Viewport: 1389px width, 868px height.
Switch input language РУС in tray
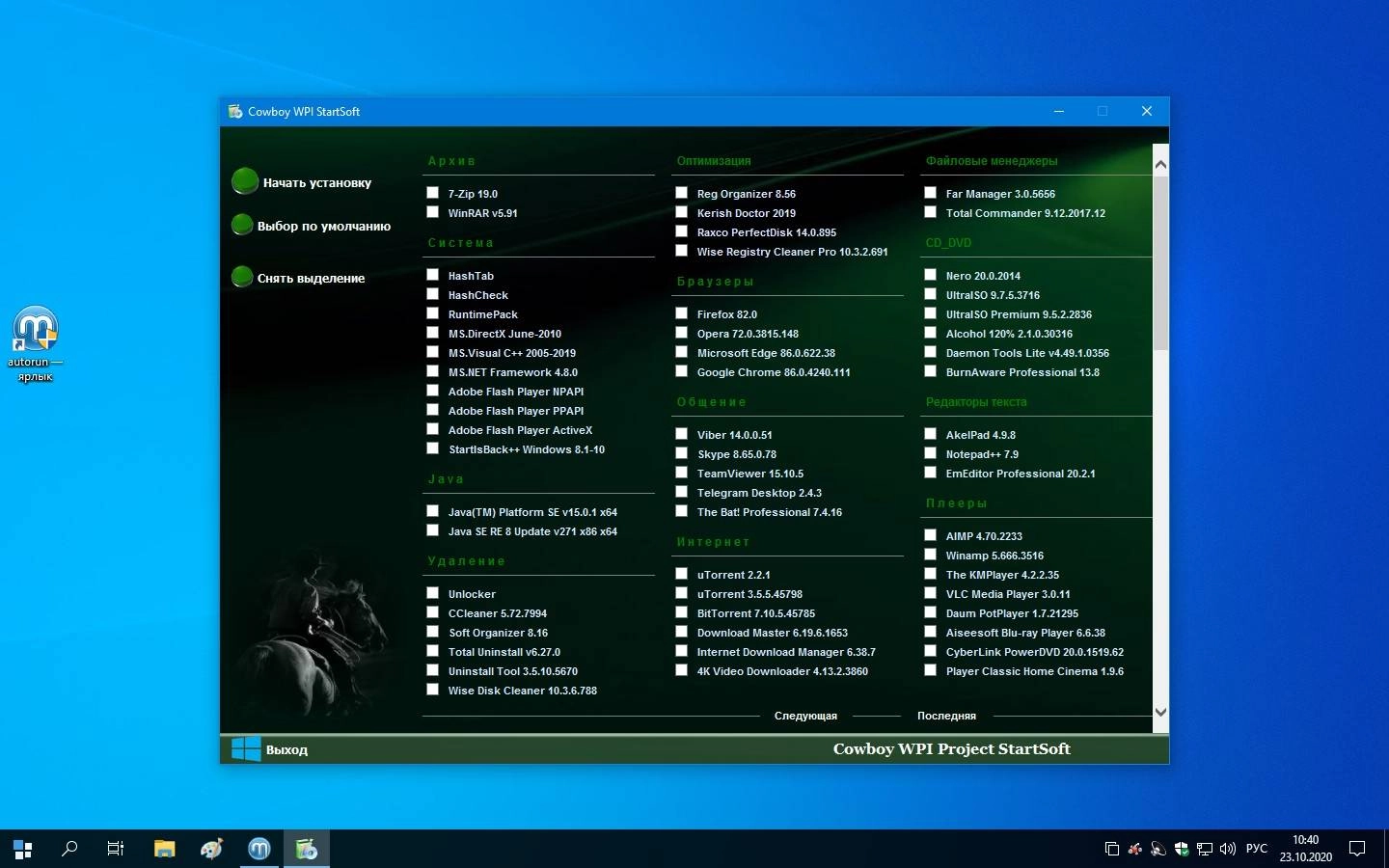[x=1257, y=849]
